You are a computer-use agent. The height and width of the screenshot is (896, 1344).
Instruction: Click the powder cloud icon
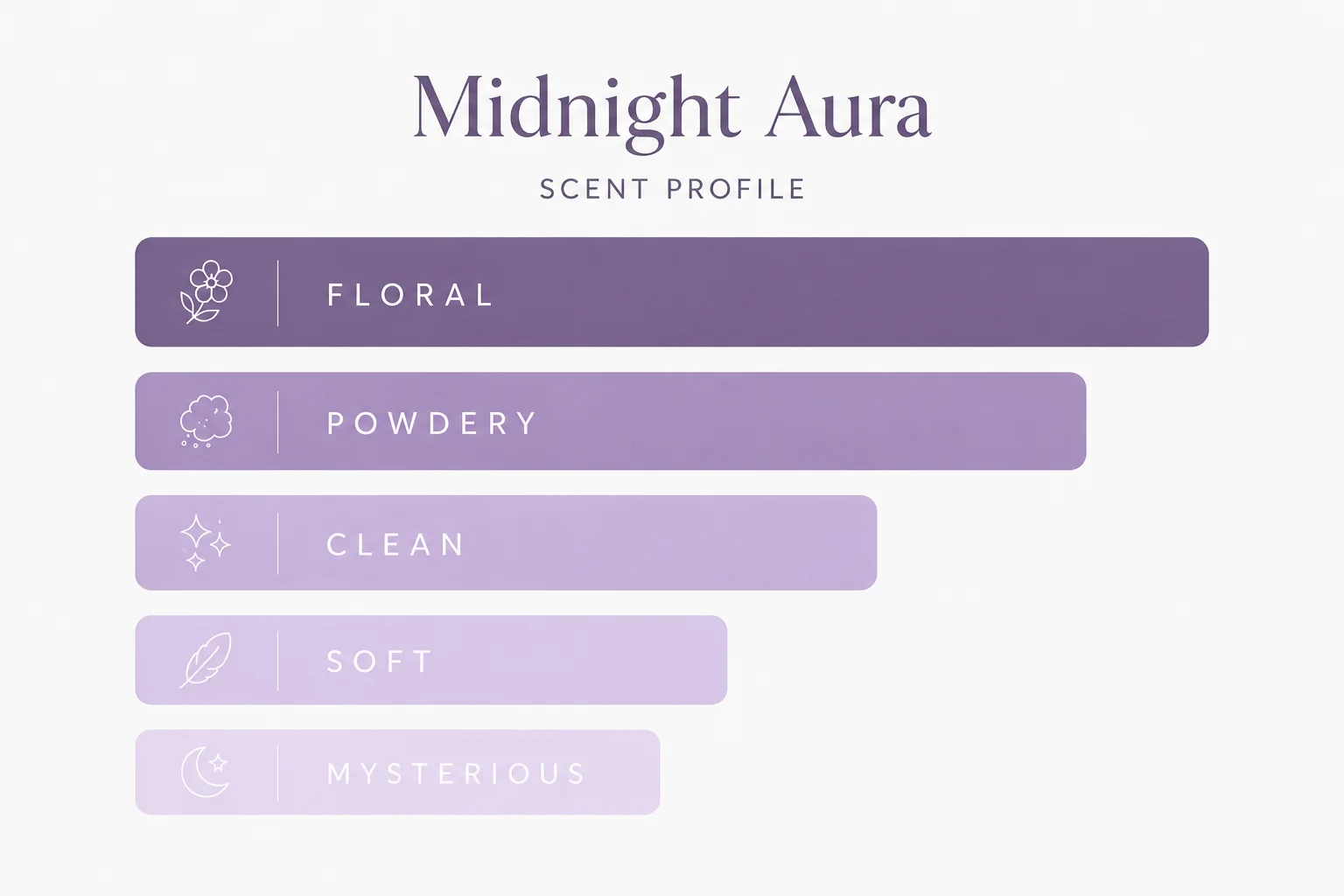(x=206, y=421)
